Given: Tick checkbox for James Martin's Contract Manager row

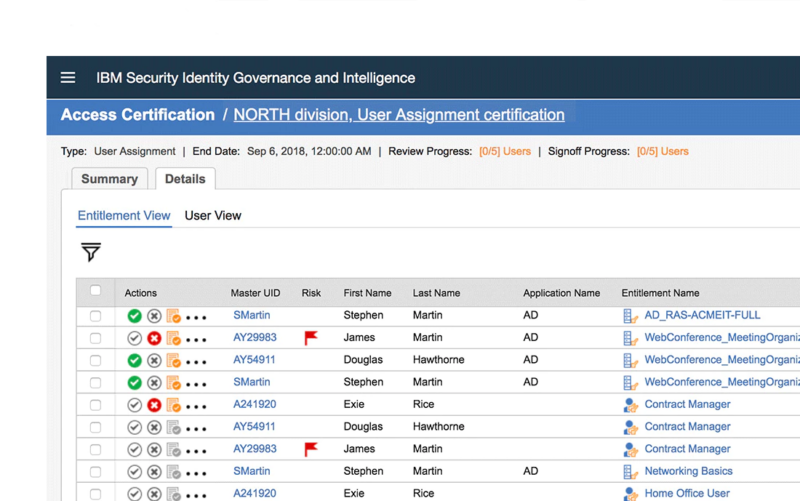Looking at the screenshot, I should coord(95,449).
